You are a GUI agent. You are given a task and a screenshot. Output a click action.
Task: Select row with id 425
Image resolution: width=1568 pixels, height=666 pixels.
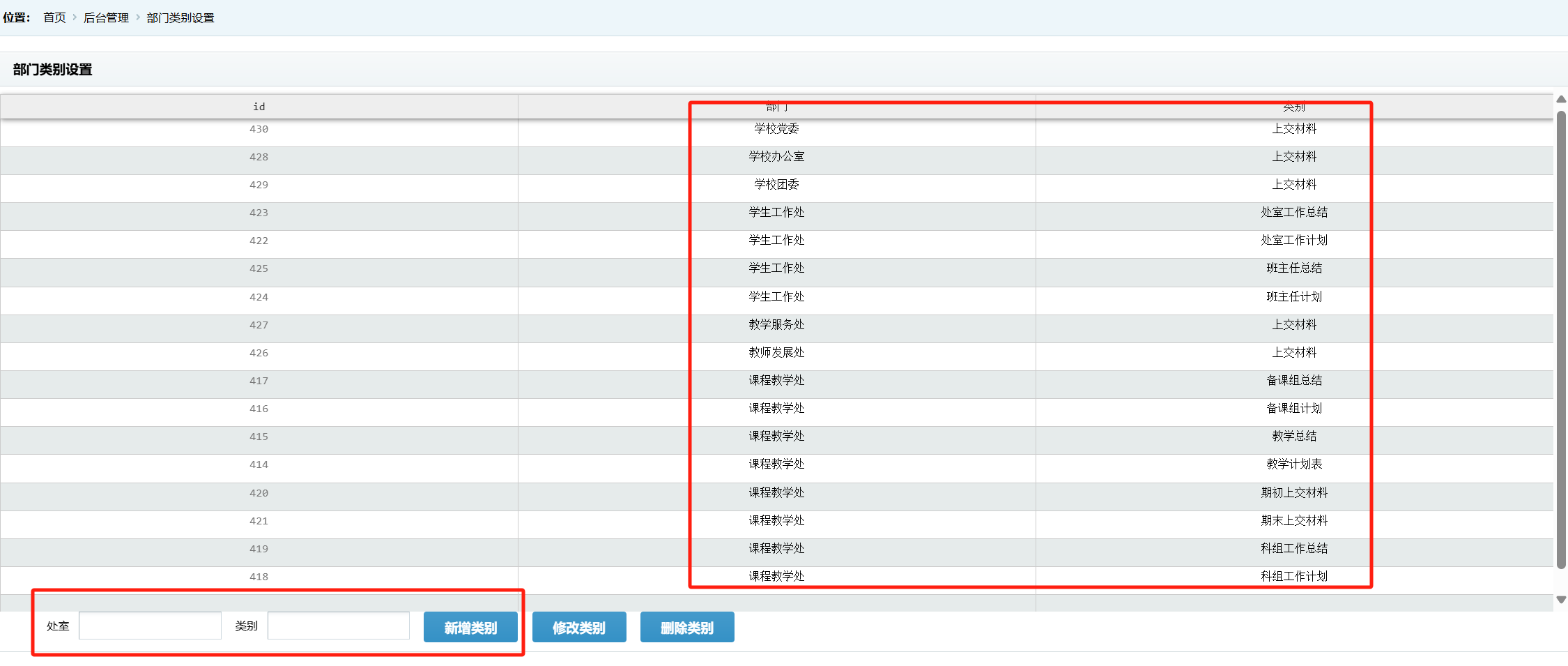pyautogui.click(x=776, y=272)
